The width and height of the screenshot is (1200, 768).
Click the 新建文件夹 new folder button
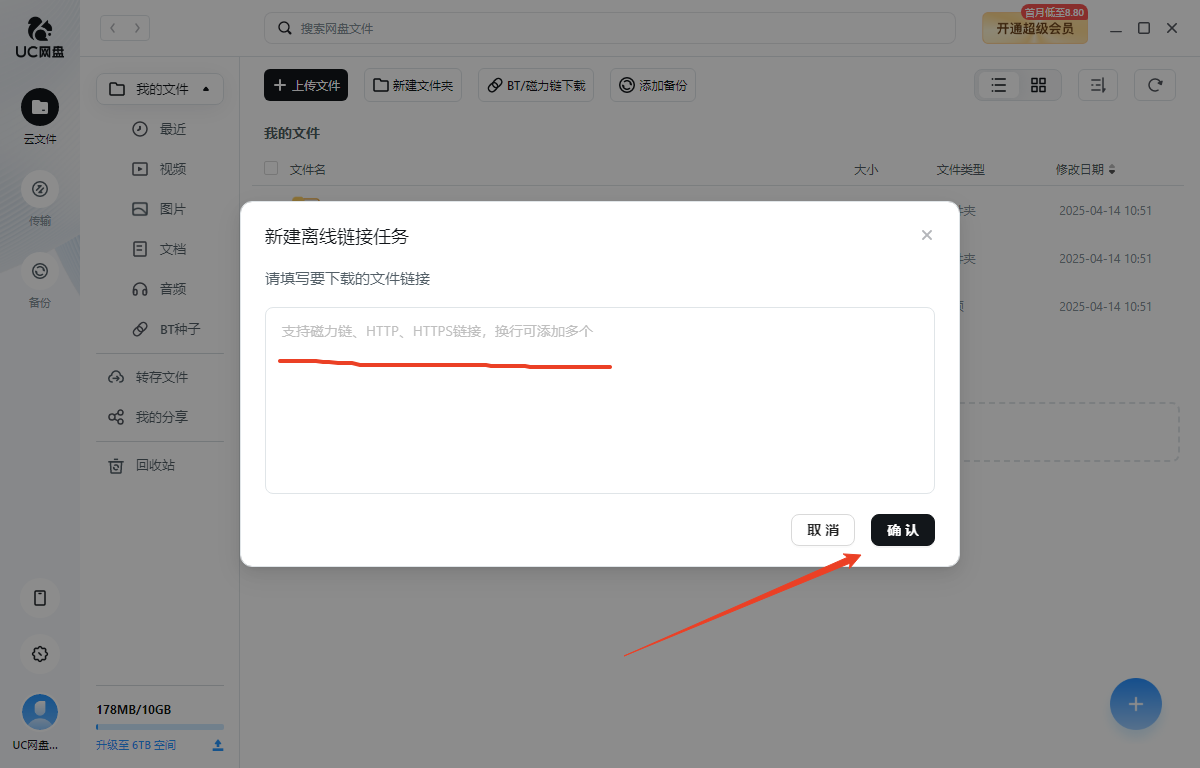pos(413,85)
